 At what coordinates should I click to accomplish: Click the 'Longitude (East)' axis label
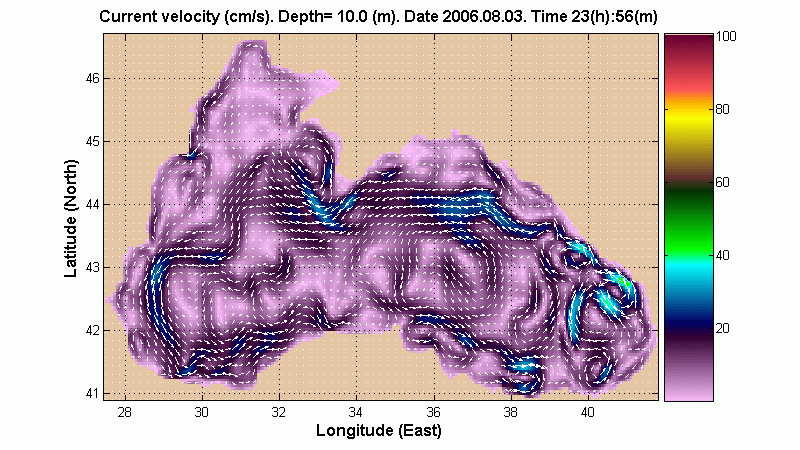(x=379, y=430)
